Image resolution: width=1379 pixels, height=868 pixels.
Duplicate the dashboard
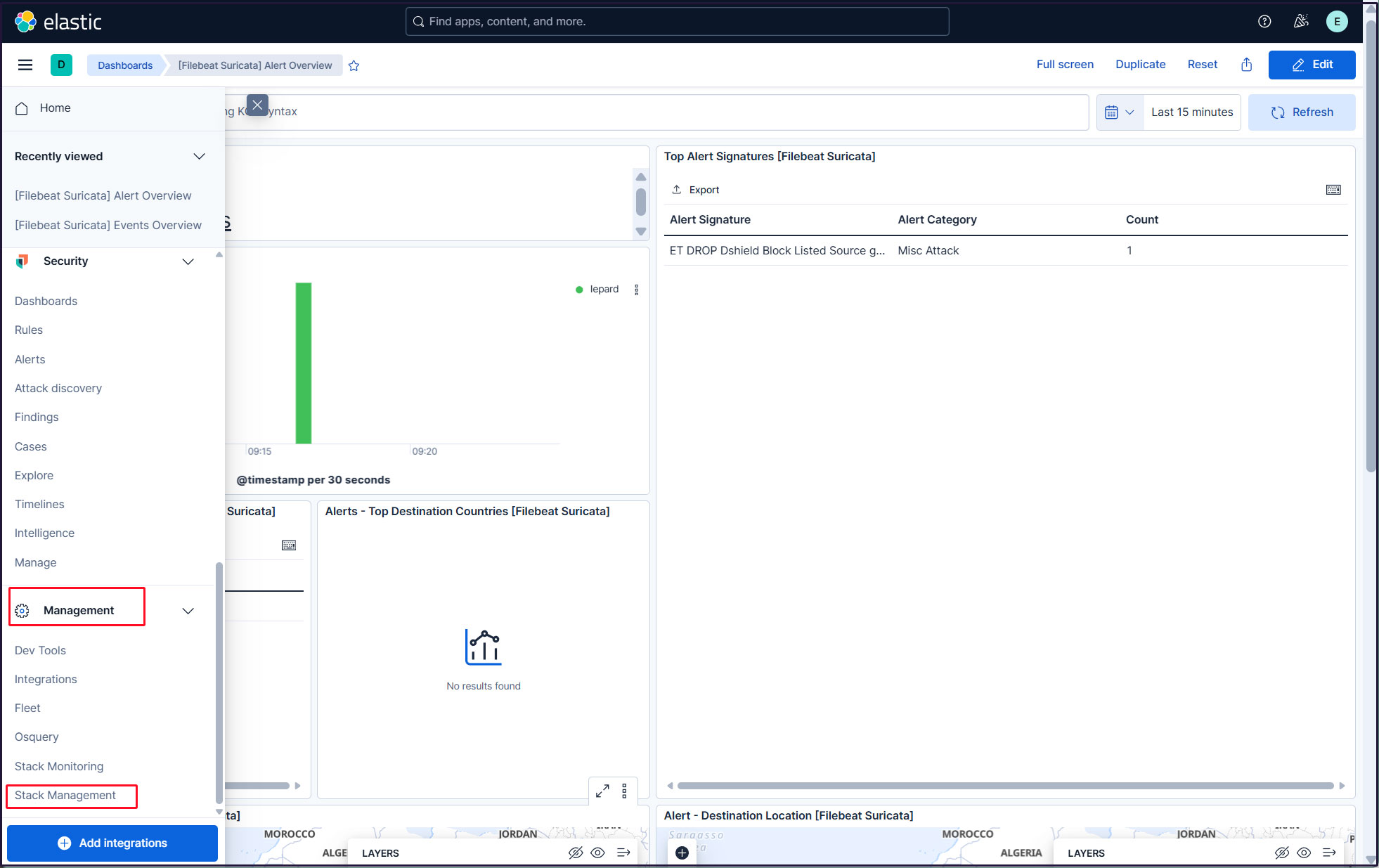[x=1140, y=65]
